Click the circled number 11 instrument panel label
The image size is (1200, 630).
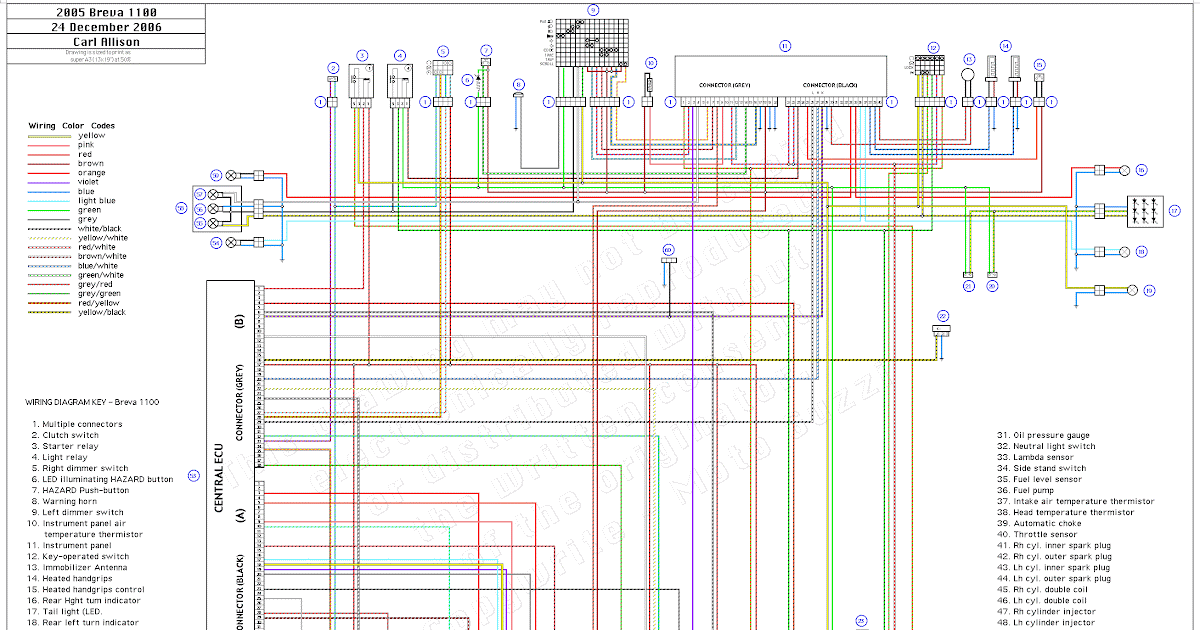(x=785, y=45)
